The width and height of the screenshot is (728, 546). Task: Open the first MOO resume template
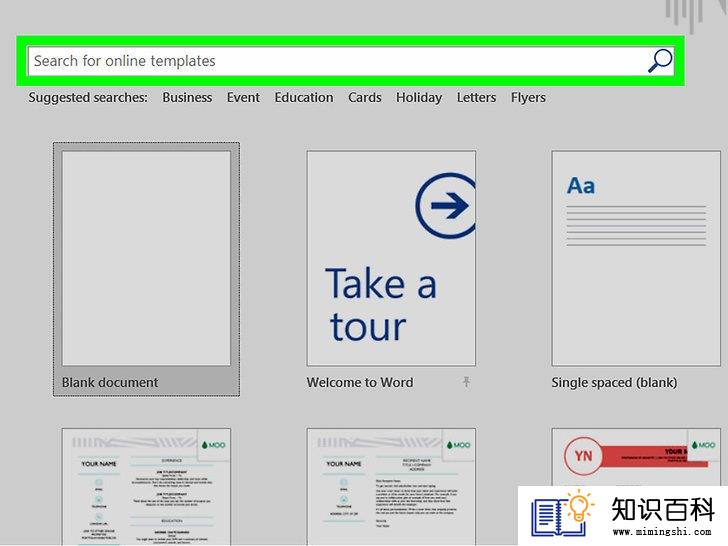coord(146,487)
